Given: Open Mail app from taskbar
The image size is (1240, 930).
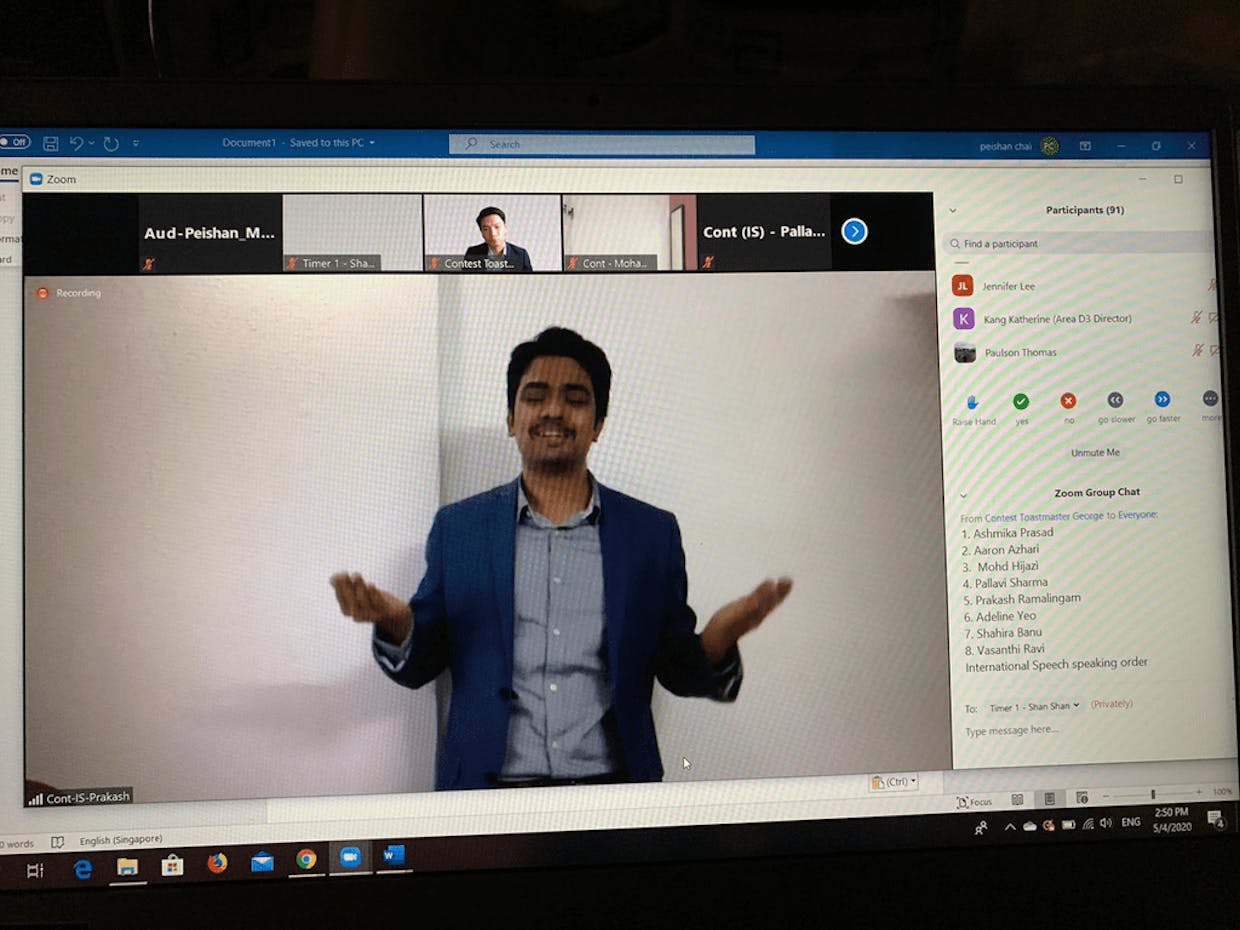Looking at the screenshot, I should click(262, 862).
